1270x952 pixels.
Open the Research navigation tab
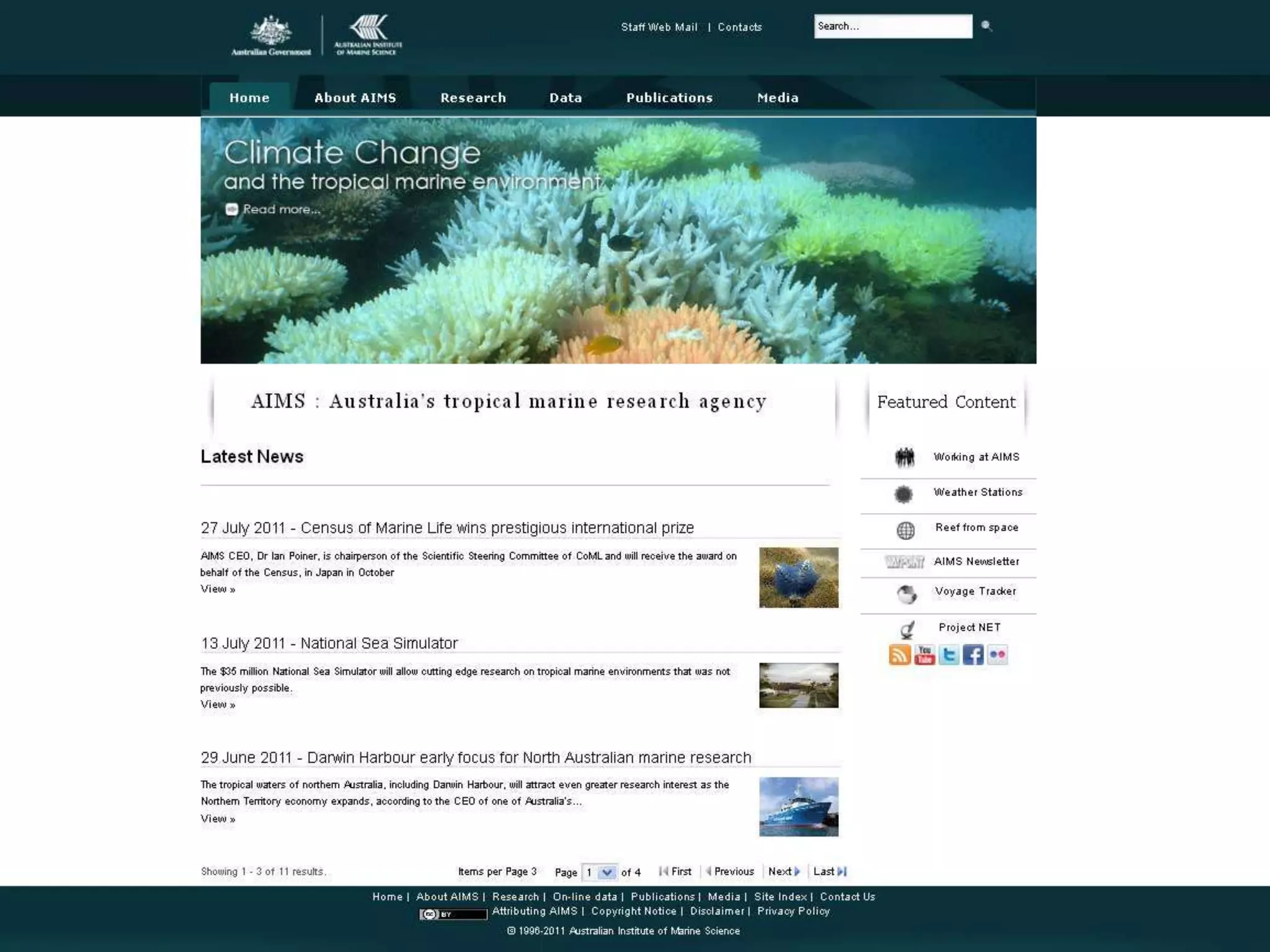[x=473, y=98]
